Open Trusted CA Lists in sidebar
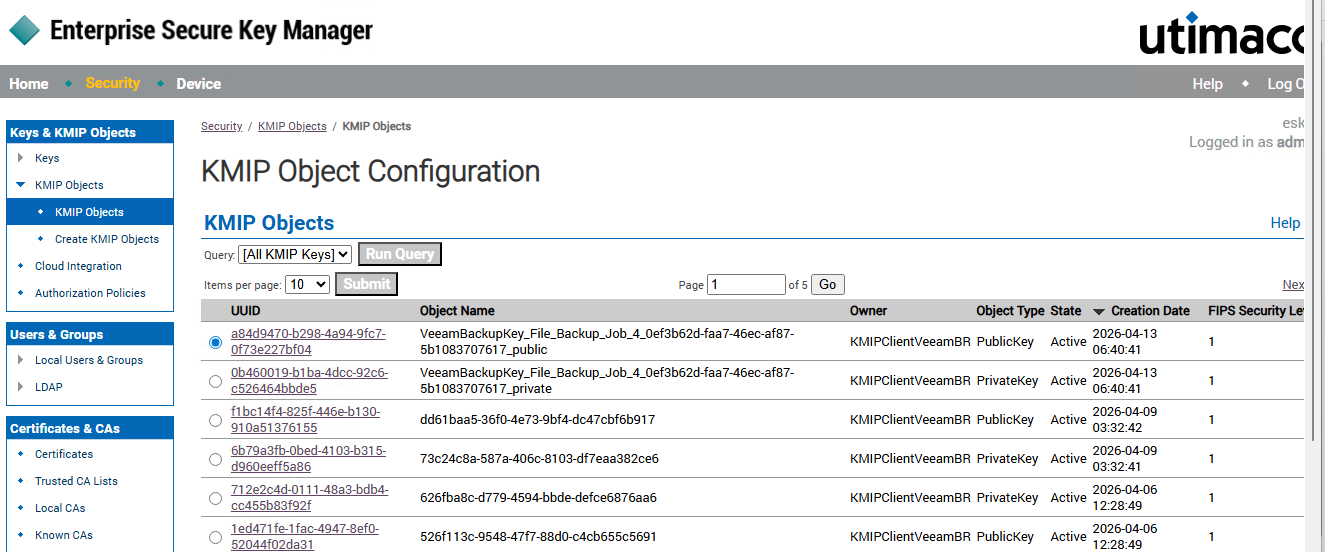Screen dimensions: 1325x552 point(76,481)
